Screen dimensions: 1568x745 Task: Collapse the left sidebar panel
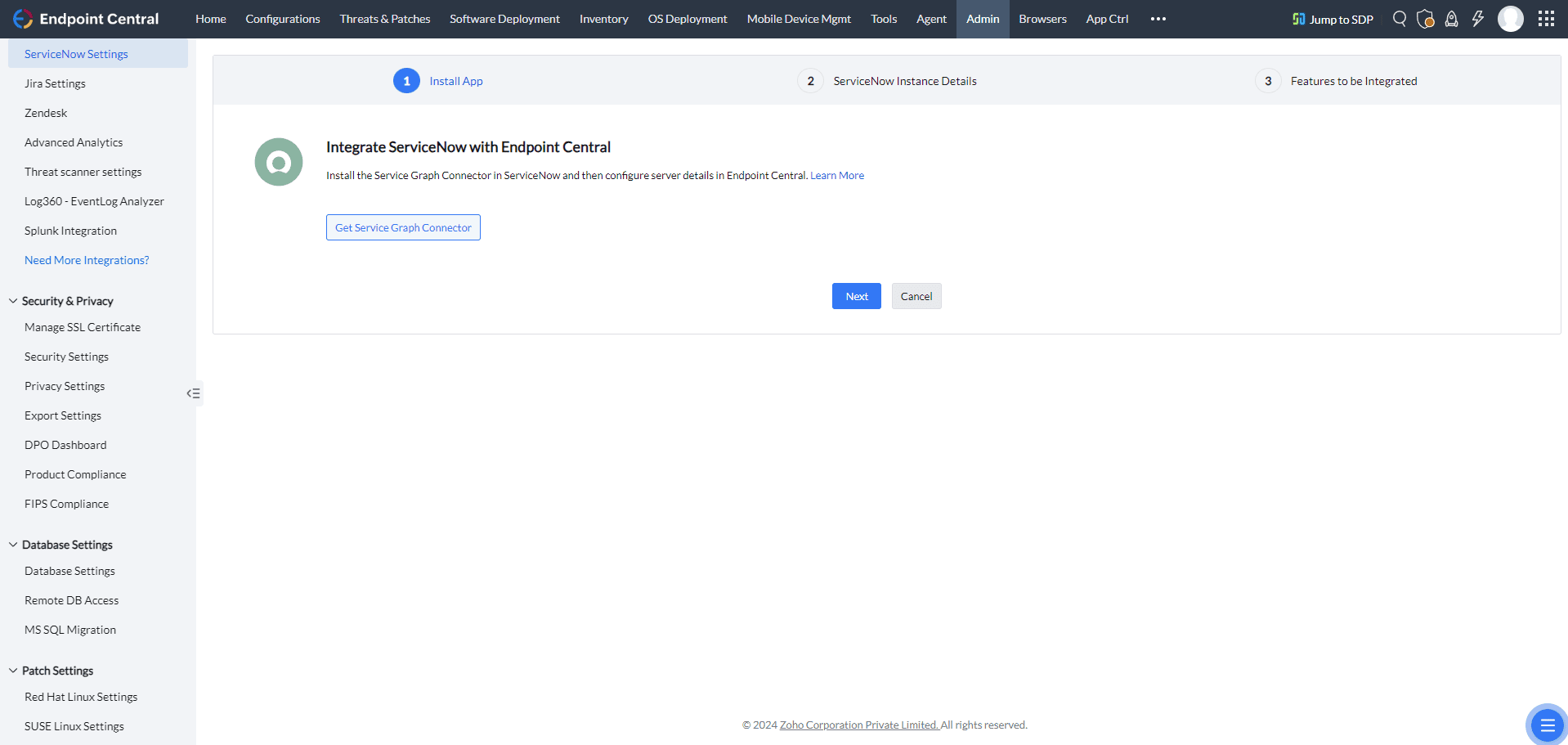coord(194,393)
